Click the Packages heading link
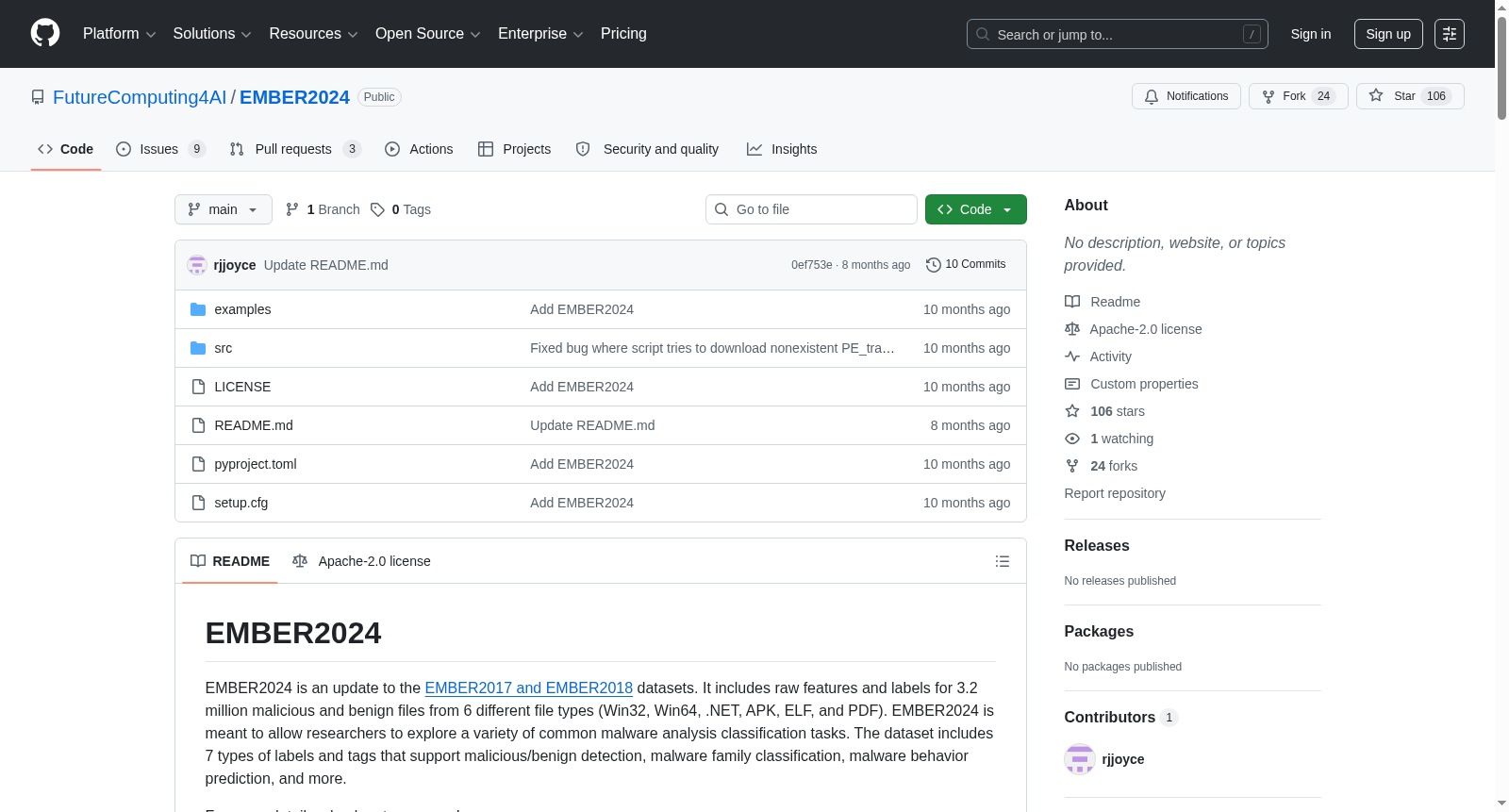This screenshot has height=812, width=1509. [x=1099, y=632]
